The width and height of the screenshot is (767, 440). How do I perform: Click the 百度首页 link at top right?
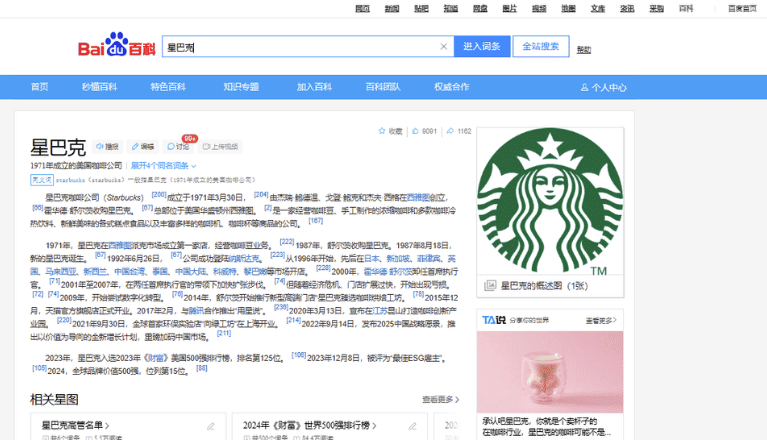click(742, 8)
